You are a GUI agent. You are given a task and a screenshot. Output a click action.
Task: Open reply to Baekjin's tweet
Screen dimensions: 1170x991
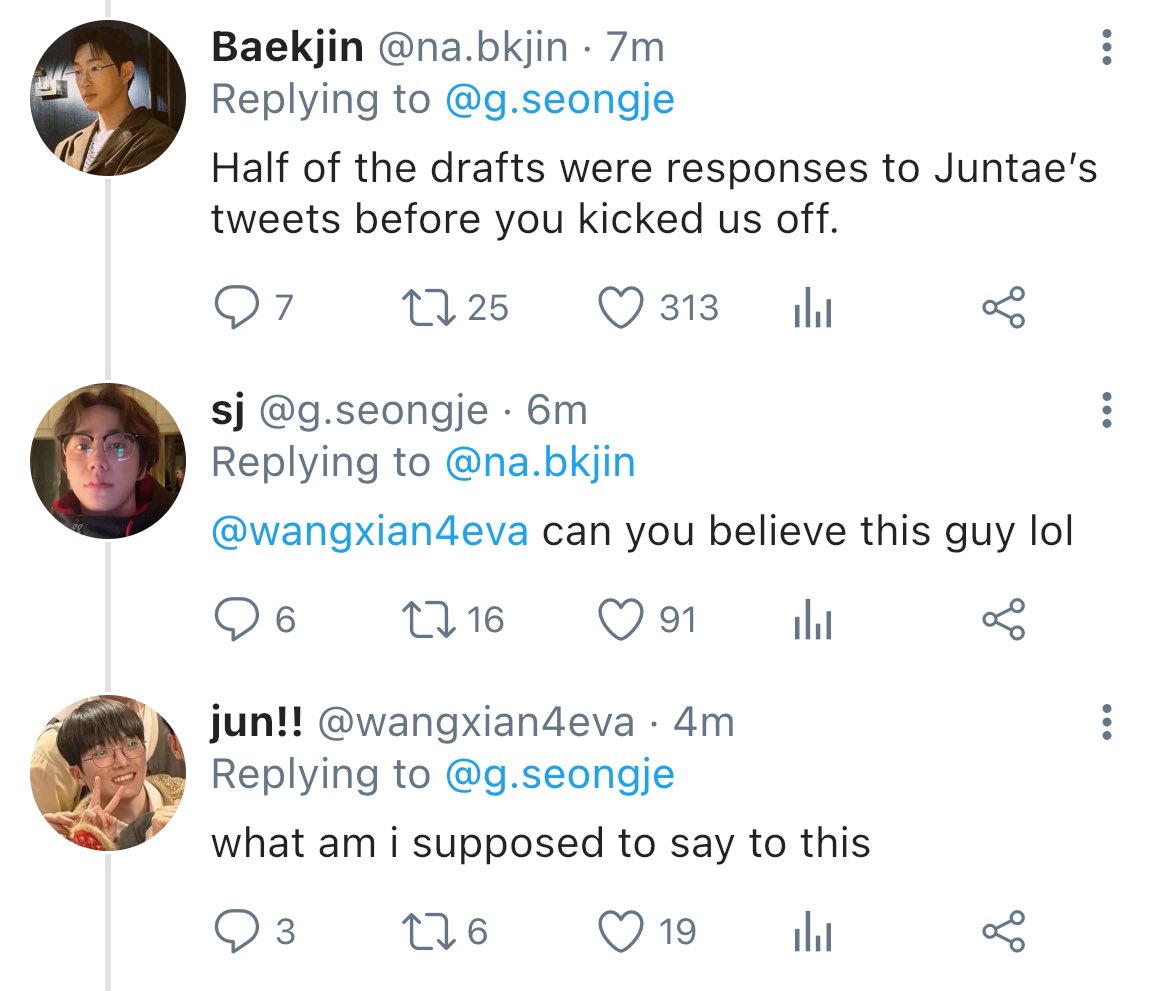(x=237, y=307)
